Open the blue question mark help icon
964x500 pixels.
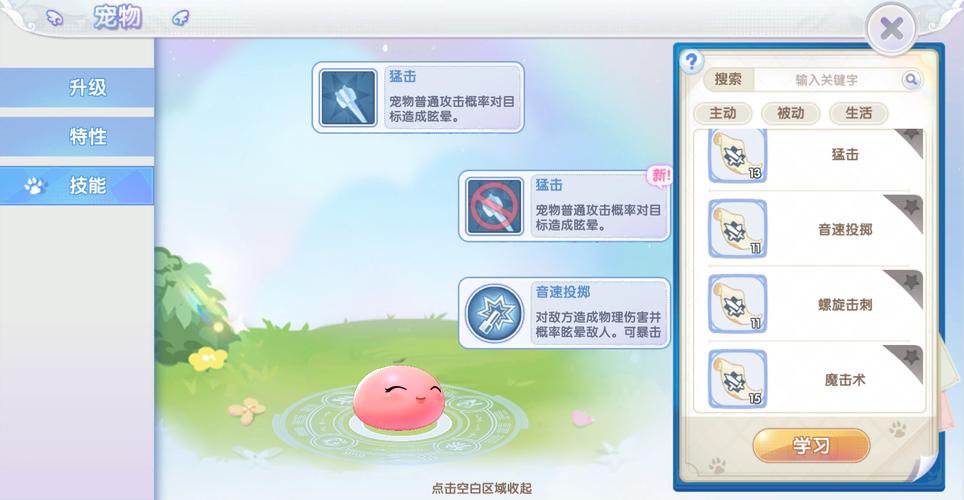tap(692, 62)
